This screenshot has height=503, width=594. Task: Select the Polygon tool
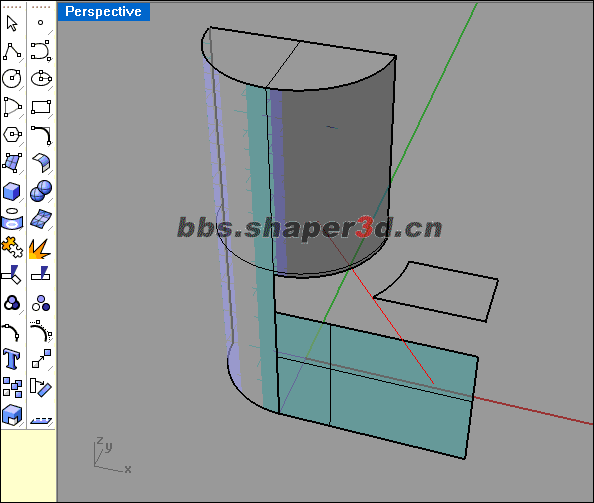pyautogui.click(x=12, y=134)
